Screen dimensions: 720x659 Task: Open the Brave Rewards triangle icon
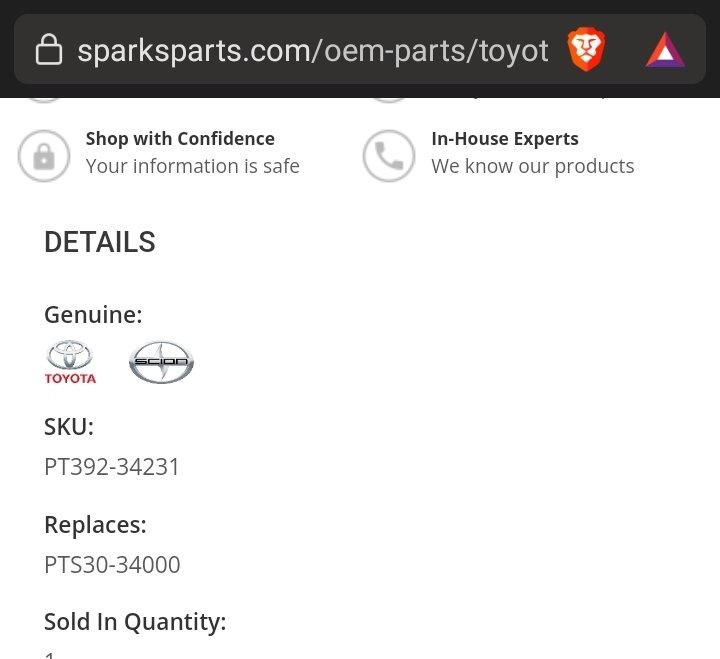pyautogui.click(x=665, y=50)
